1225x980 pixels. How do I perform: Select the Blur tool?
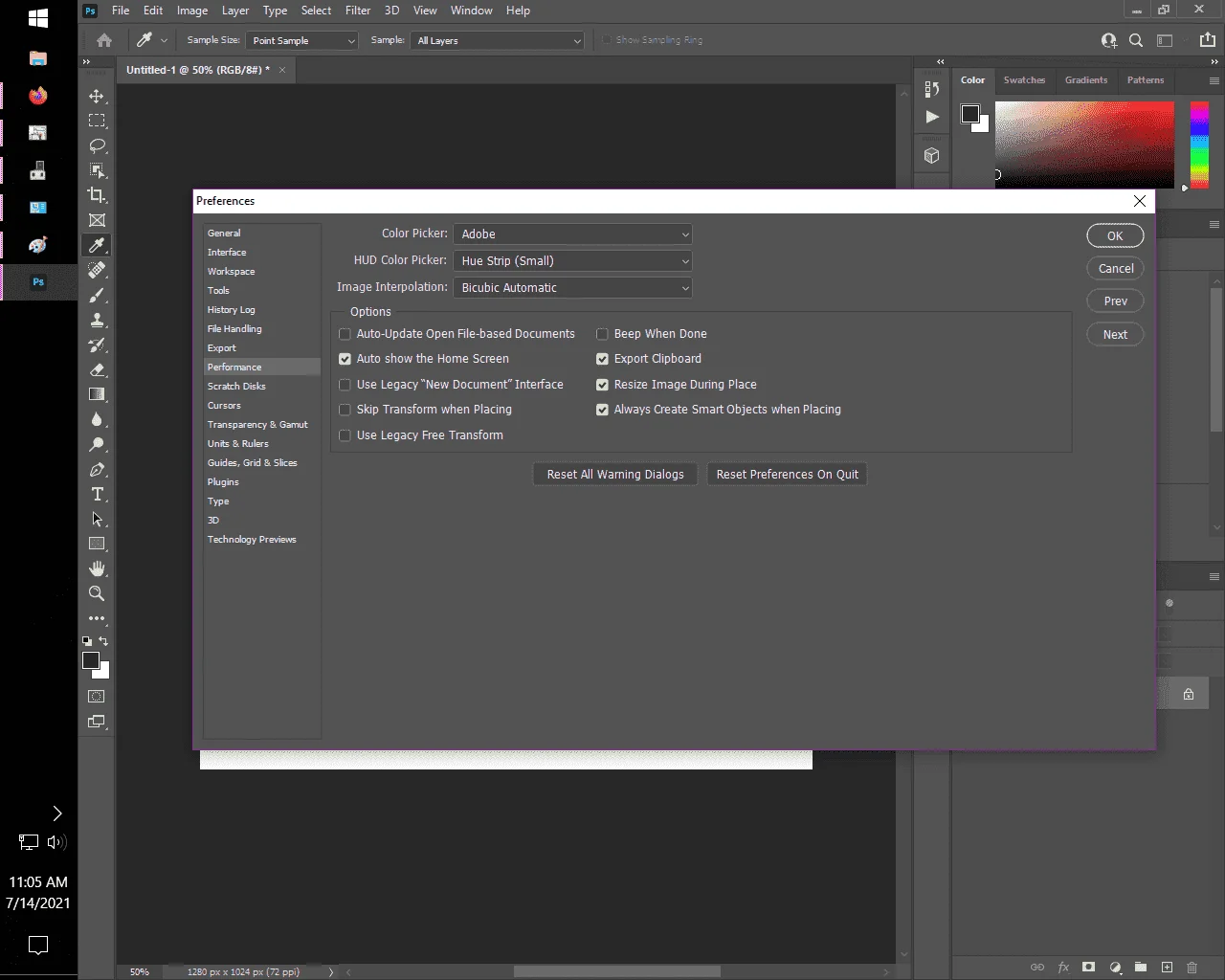click(97, 419)
